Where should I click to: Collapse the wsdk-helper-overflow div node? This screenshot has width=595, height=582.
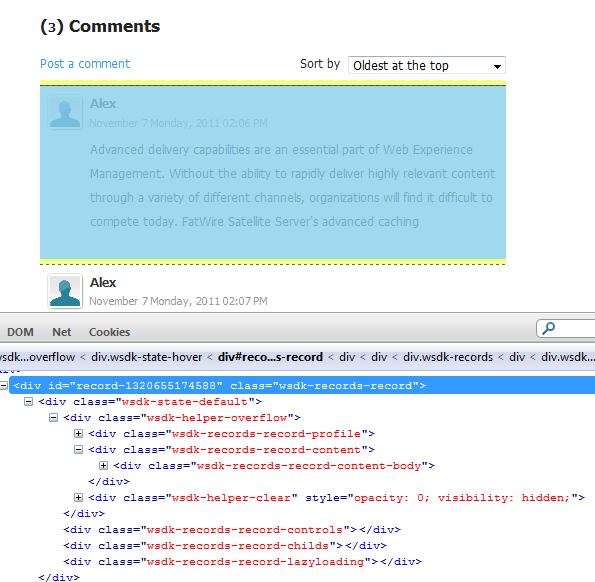(54, 418)
